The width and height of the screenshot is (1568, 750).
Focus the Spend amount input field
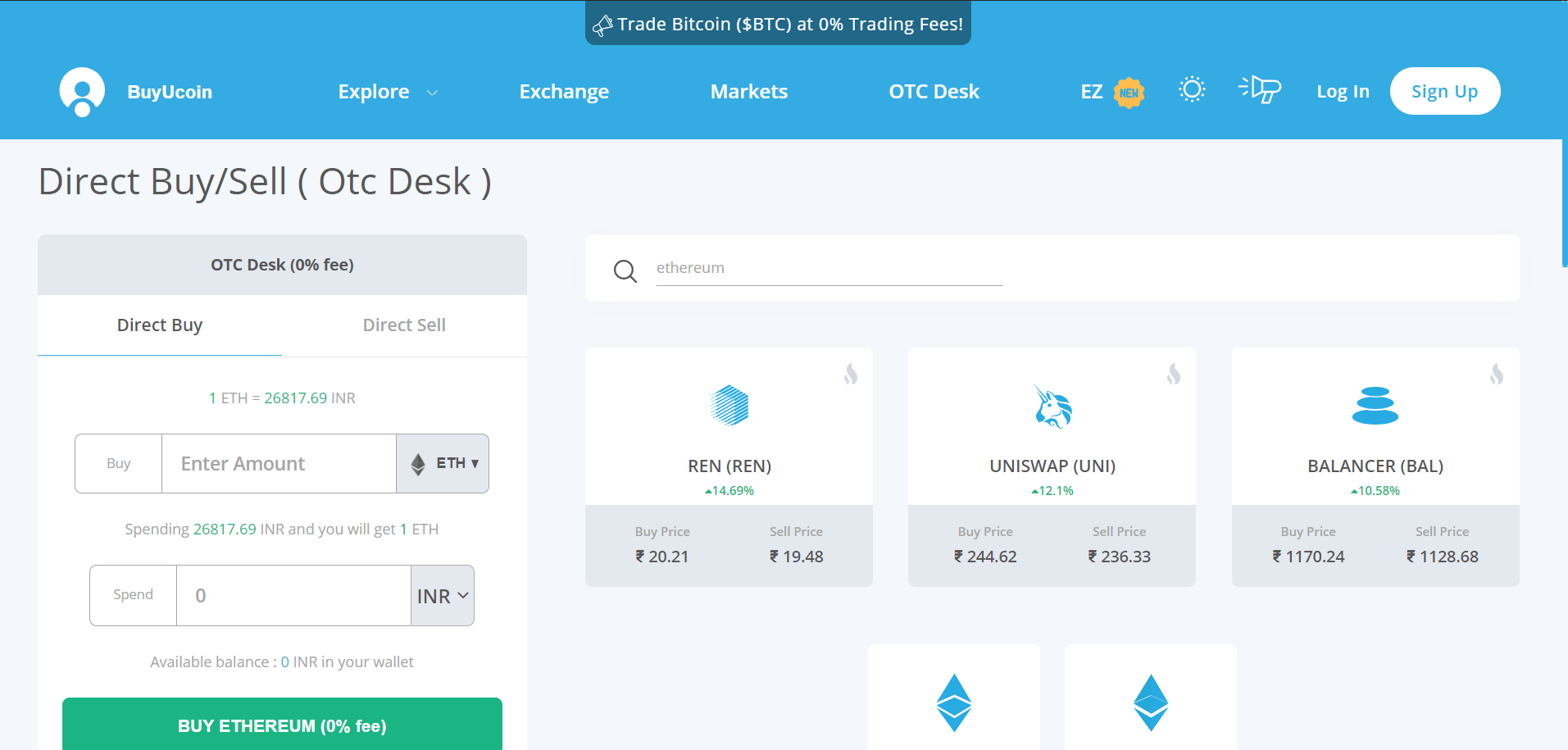click(293, 596)
